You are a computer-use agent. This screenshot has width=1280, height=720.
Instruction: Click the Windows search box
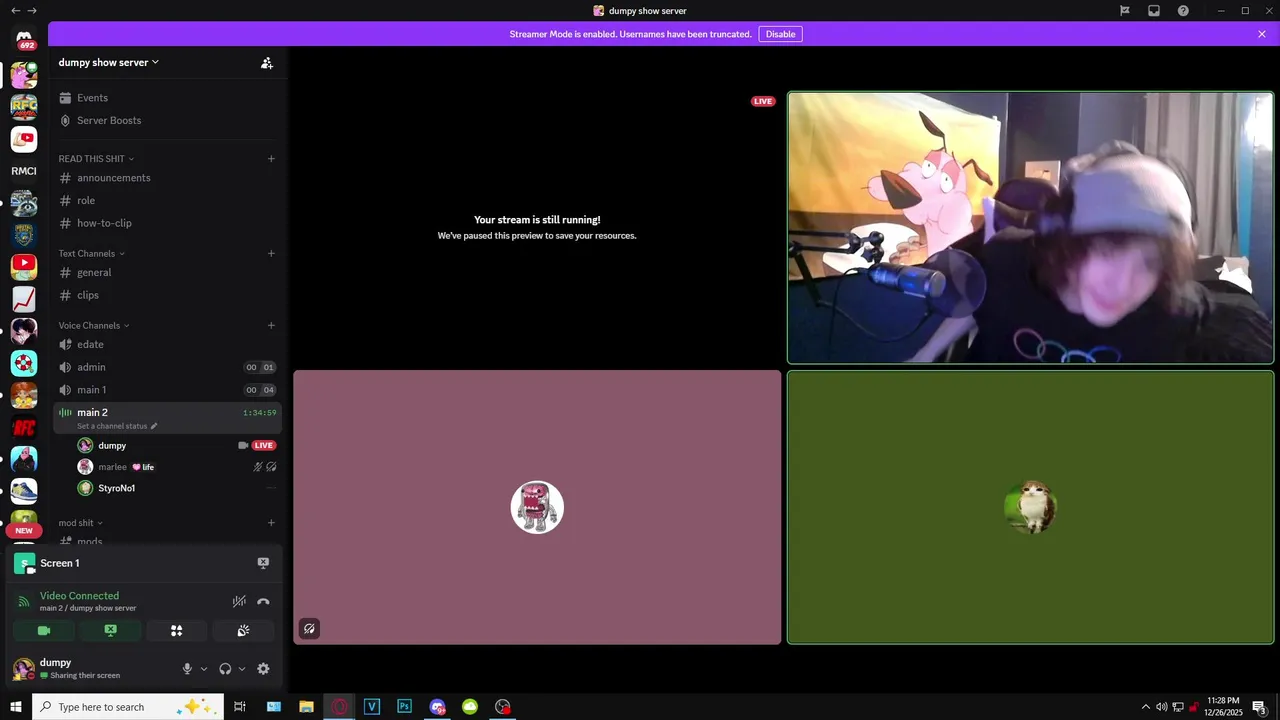click(x=128, y=707)
